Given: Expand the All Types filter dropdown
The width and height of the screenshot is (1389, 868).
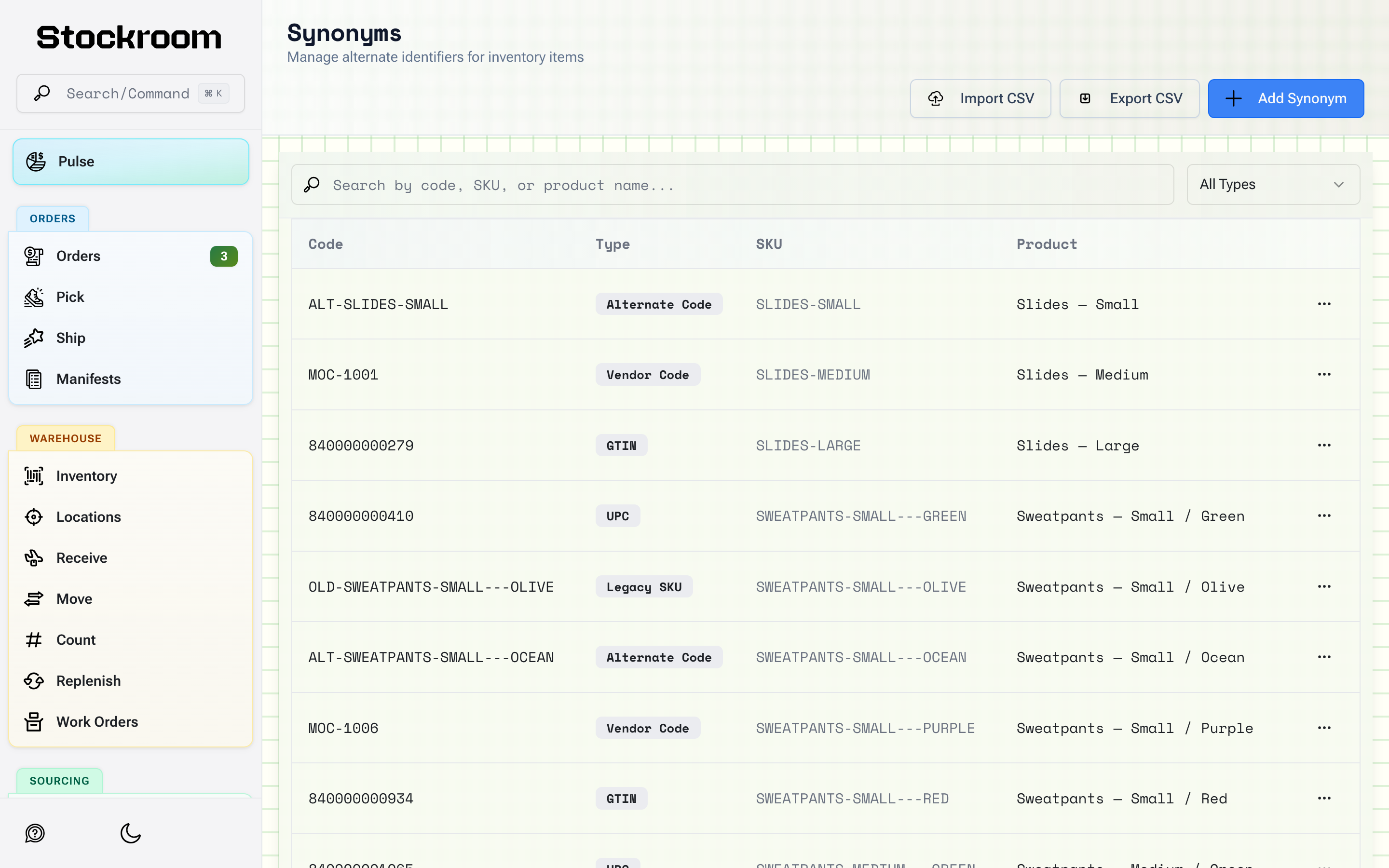Looking at the screenshot, I should coord(1273,184).
